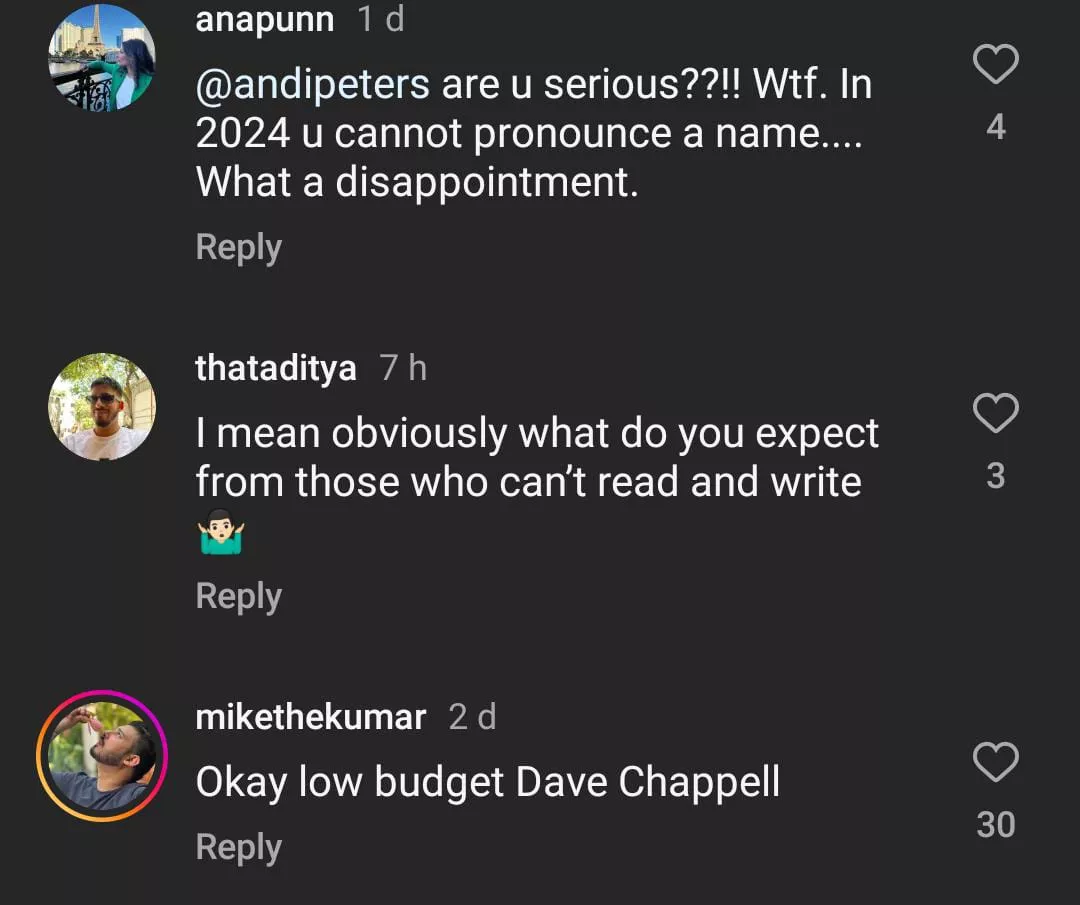Go to thataditya's profile via username
The image size is (1080, 905).
pos(276,368)
